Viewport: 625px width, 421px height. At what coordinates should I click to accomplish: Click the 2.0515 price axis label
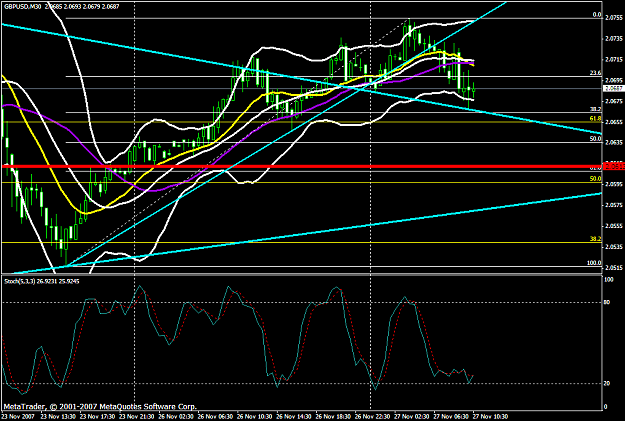click(x=614, y=268)
